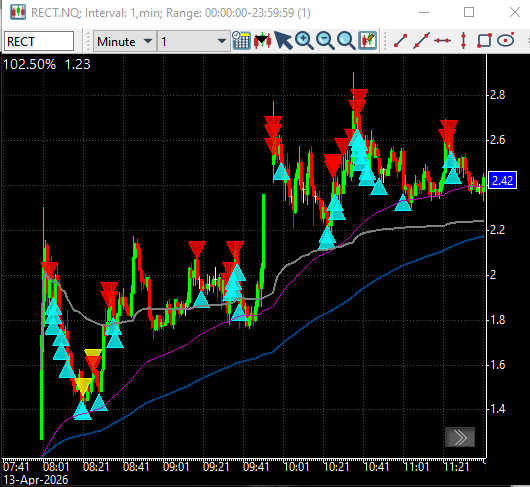This screenshot has width=530, height=487.
Task: Click the 09:21 time axis label
Action: point(216,467)
